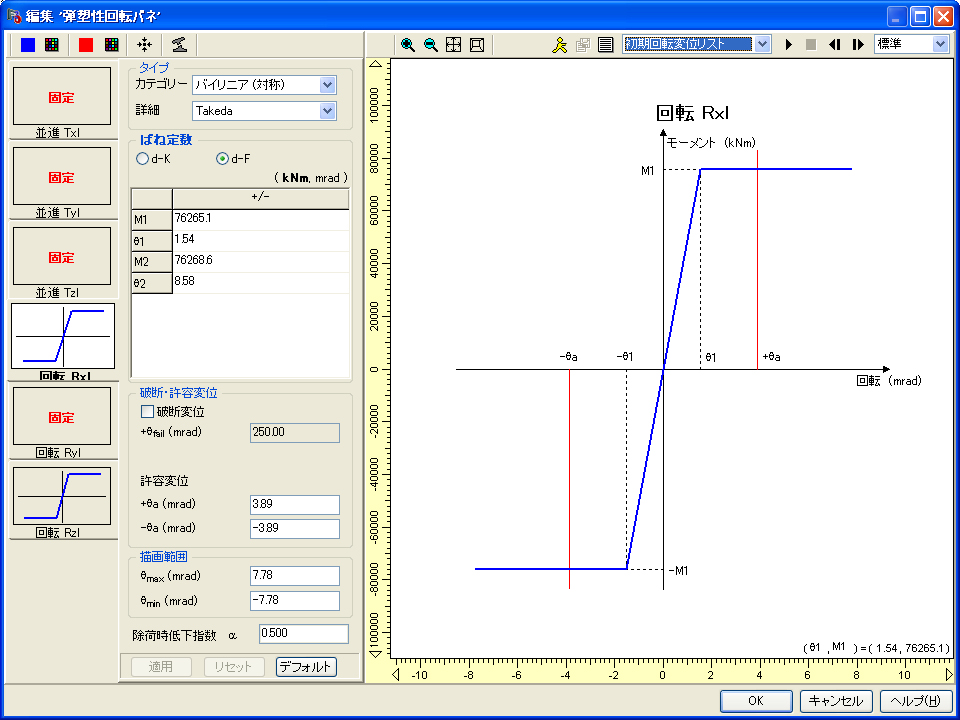Start animation with play button
Screen dimensions: 960x720
click(x=789, y=45)
